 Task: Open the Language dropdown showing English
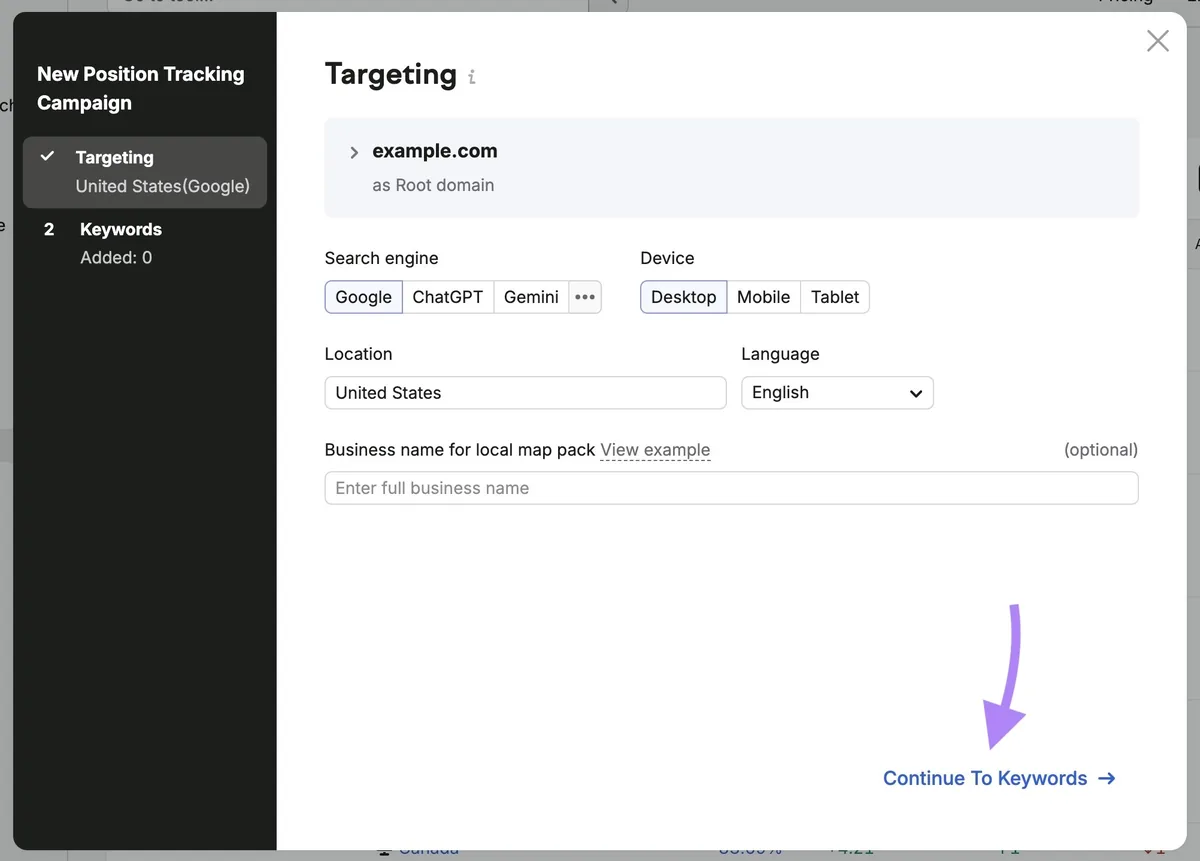pos(837,393)
